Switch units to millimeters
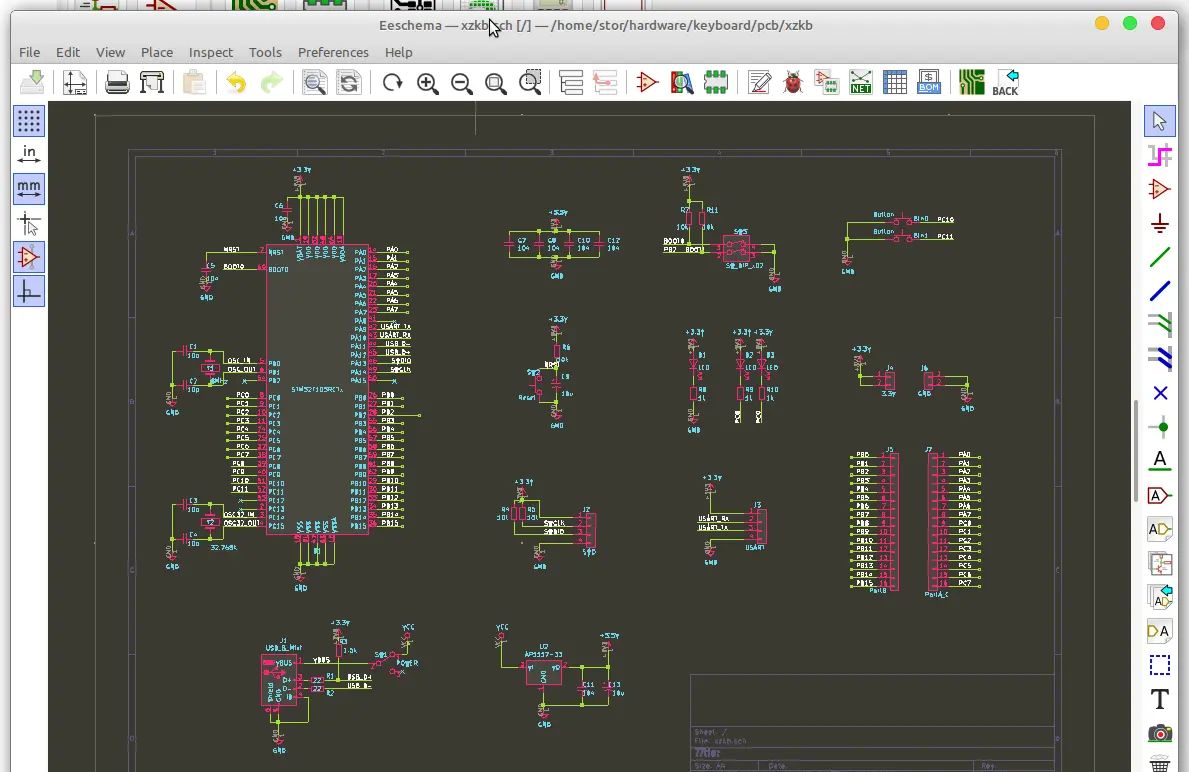Image resolution: width=1189 pixels, height=772 pixels. point(29,188)
